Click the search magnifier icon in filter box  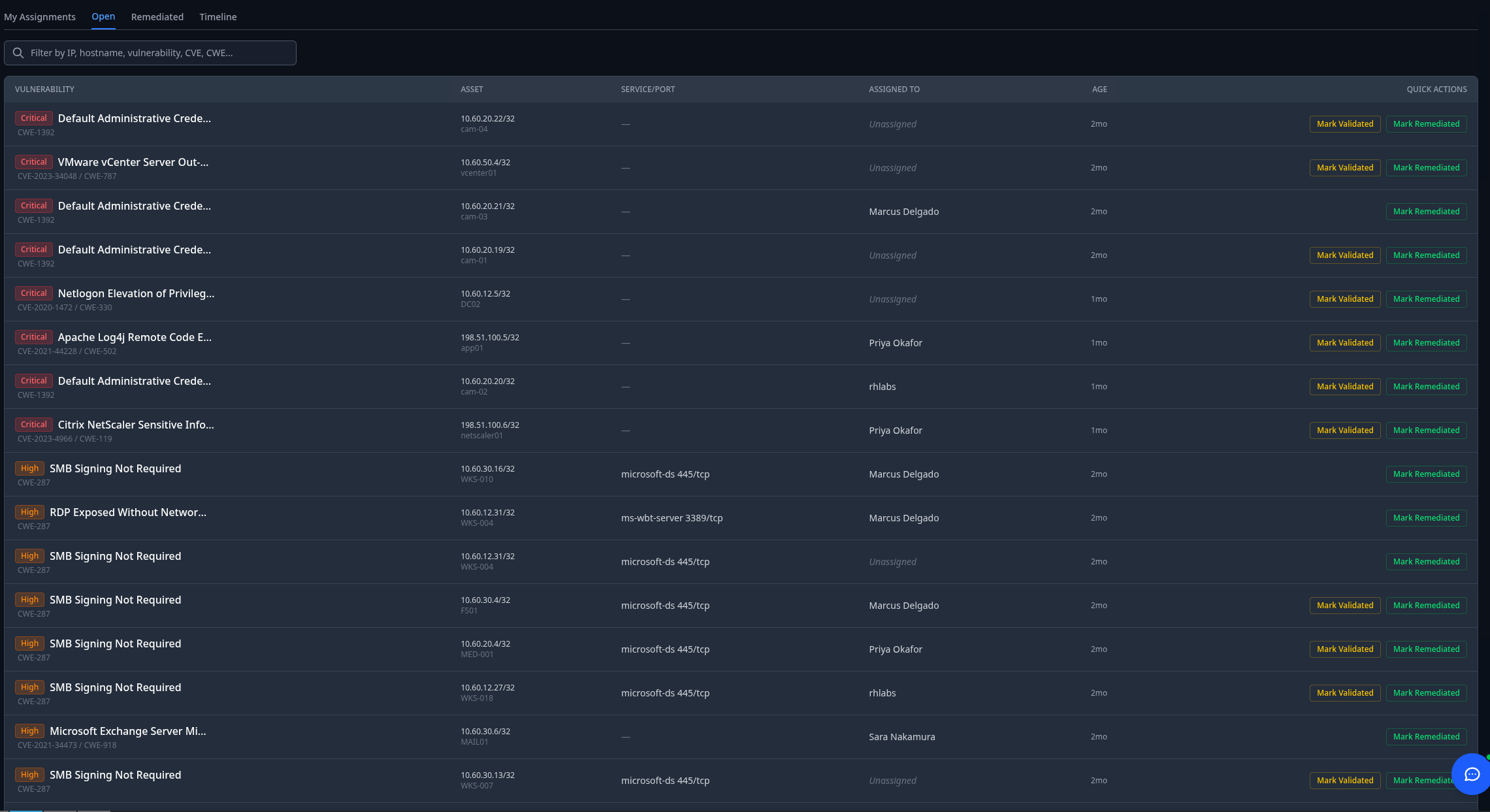click(x=18, y=53)
